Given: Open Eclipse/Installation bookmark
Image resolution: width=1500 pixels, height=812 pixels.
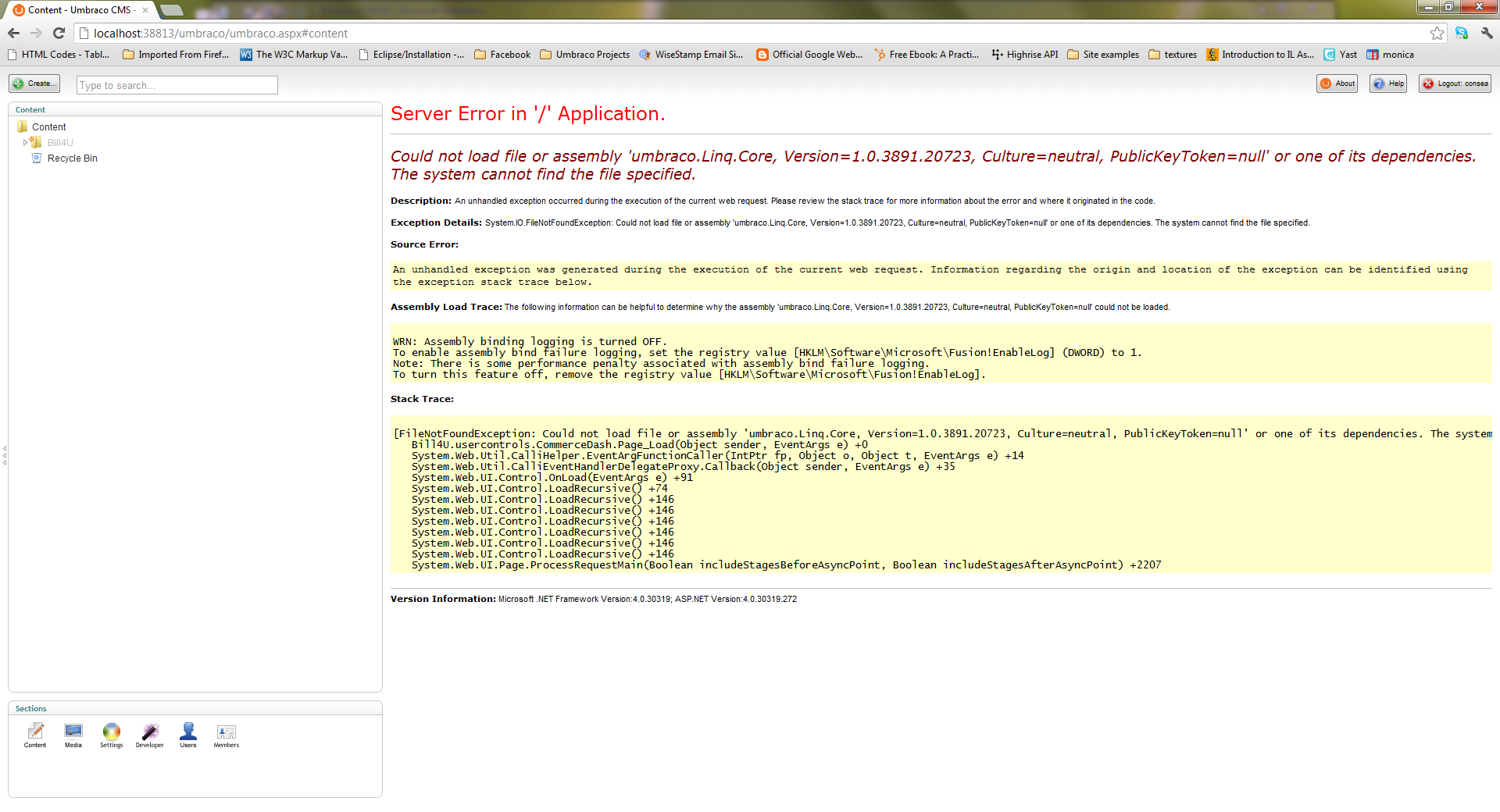Looking at the screenshot, I should pyautogui.click(x=411, y=55).
